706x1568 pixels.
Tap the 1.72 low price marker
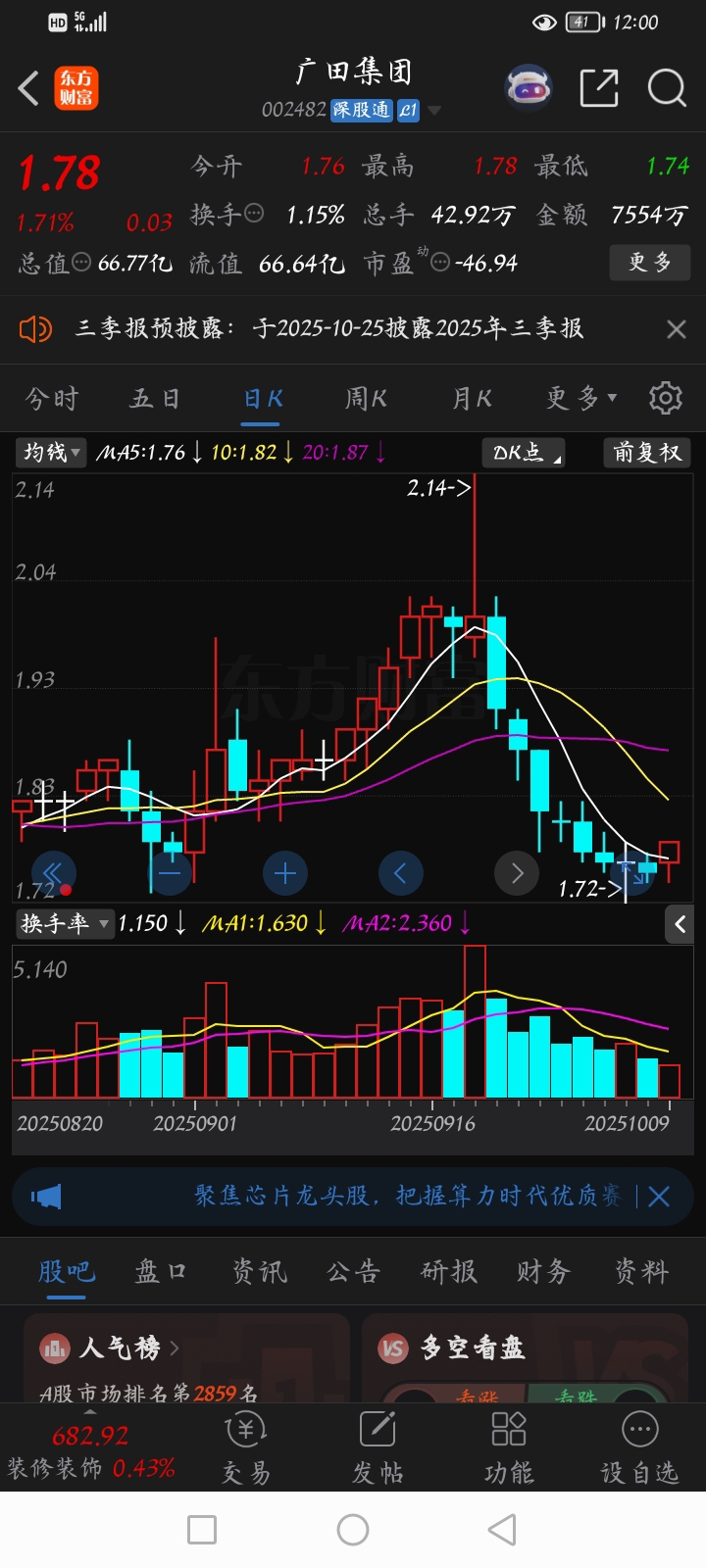tap(590, 889)
